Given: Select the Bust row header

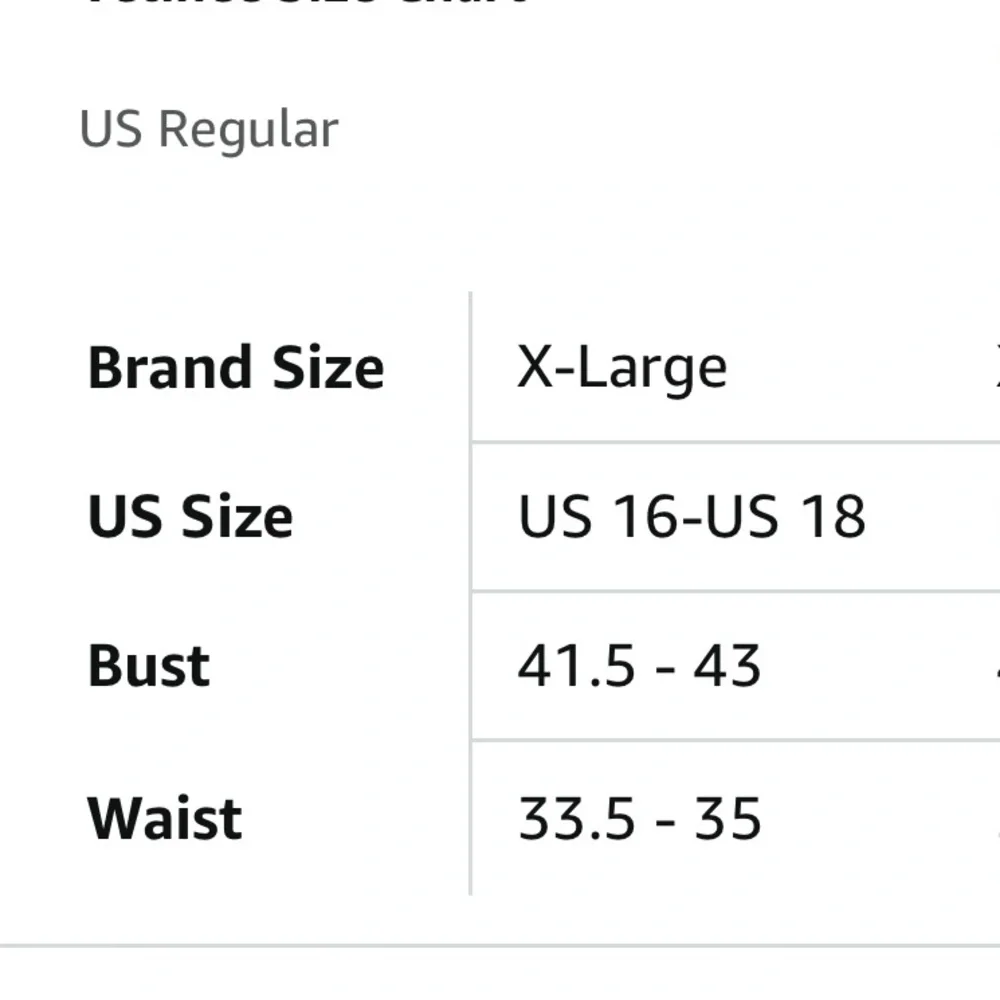Looking at the screenshot, I should (149, 666).
